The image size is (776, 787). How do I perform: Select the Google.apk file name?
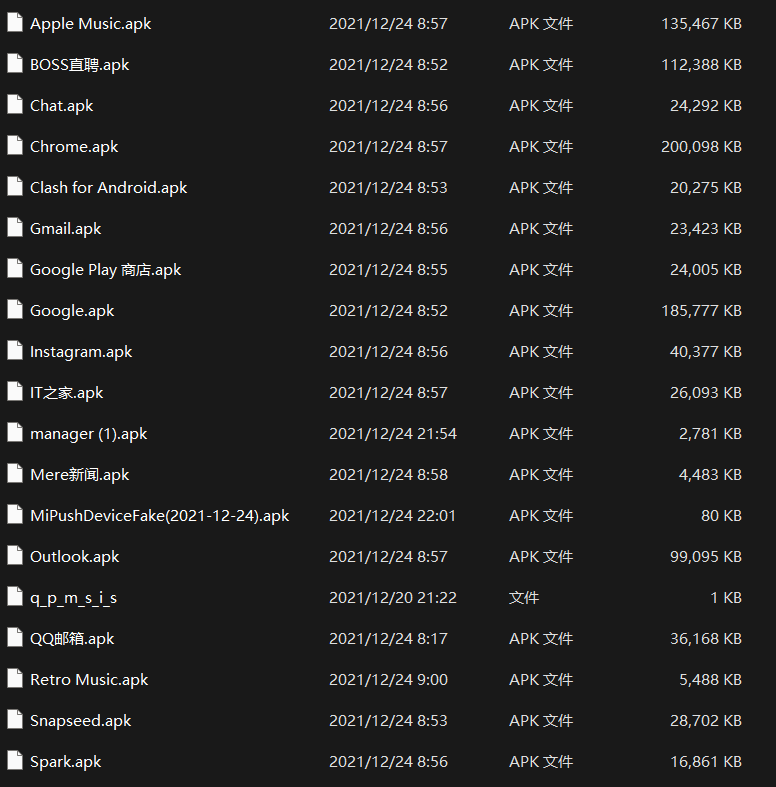[x=72, y=311]
